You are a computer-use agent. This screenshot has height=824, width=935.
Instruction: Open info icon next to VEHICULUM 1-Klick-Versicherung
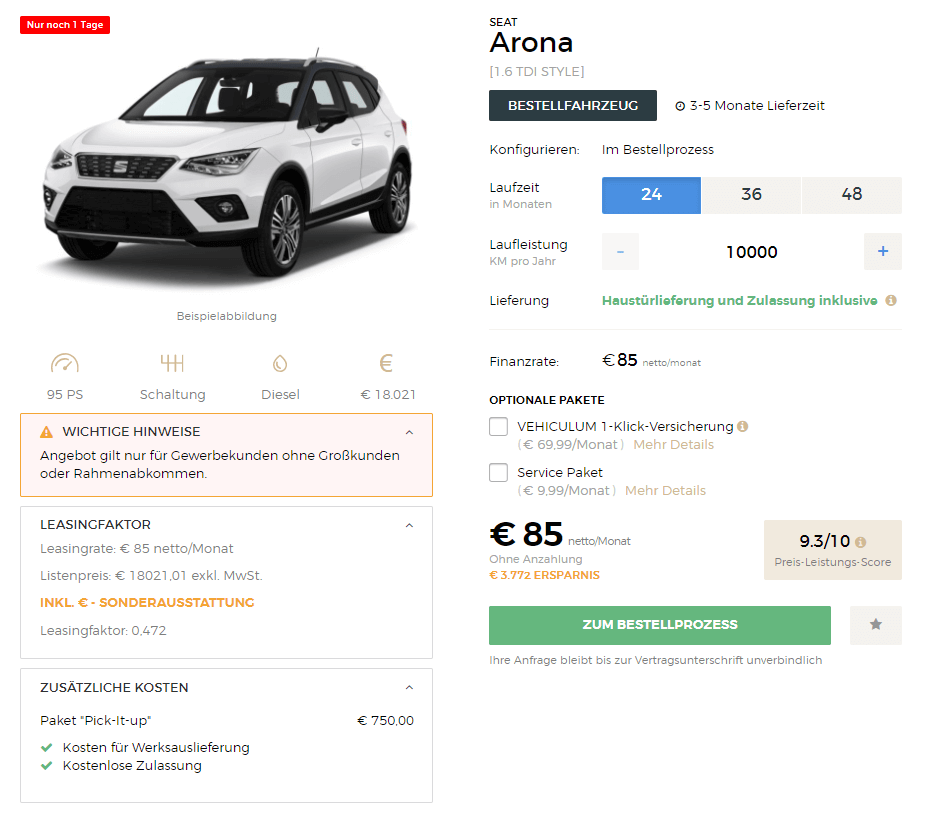pyautogui.click(x=742, y=426)
